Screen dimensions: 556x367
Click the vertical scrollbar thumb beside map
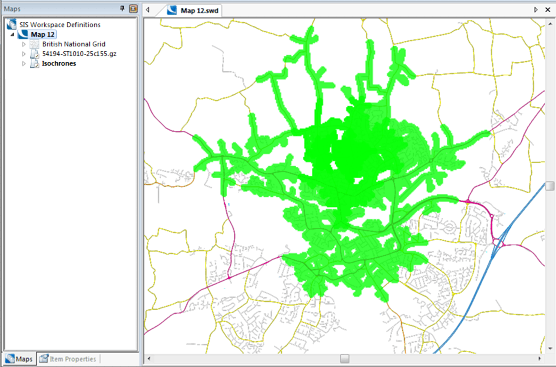click(x=550, y=186)
